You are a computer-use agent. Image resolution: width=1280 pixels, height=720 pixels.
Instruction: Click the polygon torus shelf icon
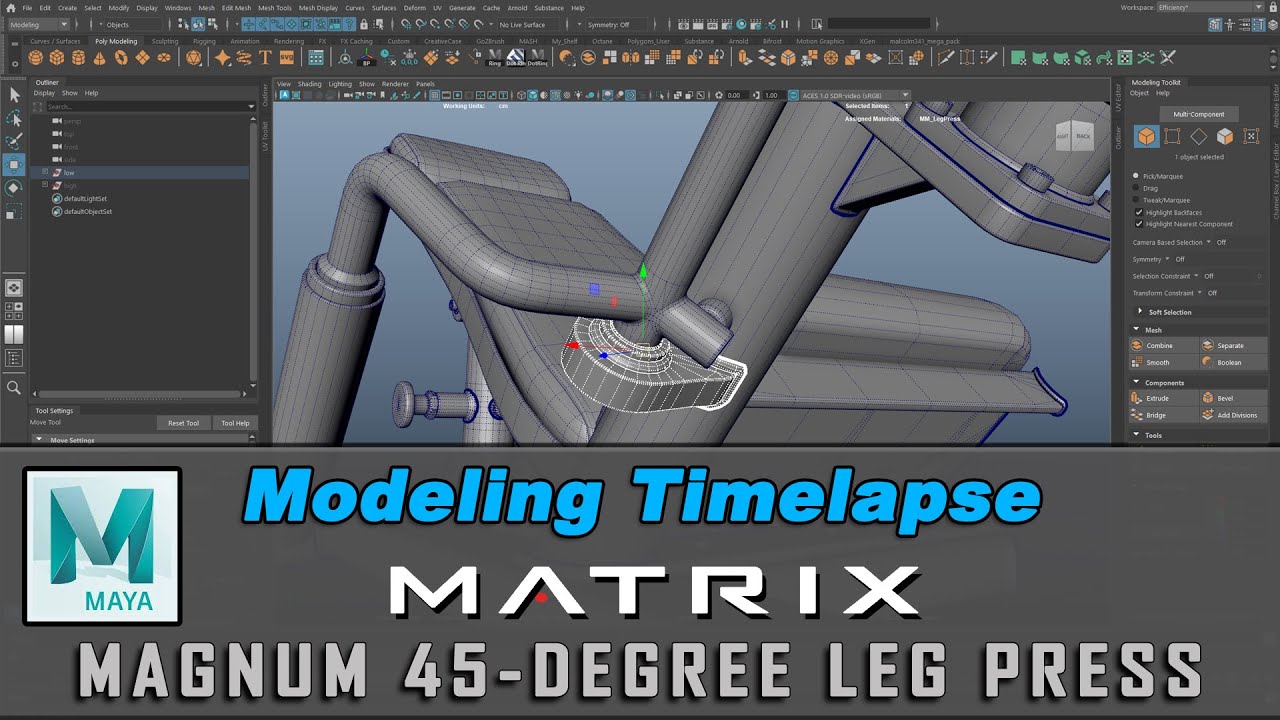121,58
